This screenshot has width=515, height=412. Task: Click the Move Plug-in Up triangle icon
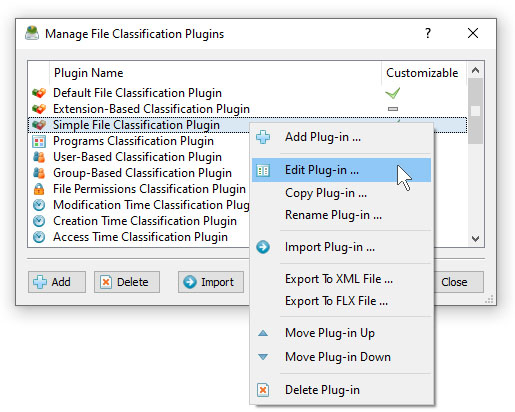pos(263,333)
